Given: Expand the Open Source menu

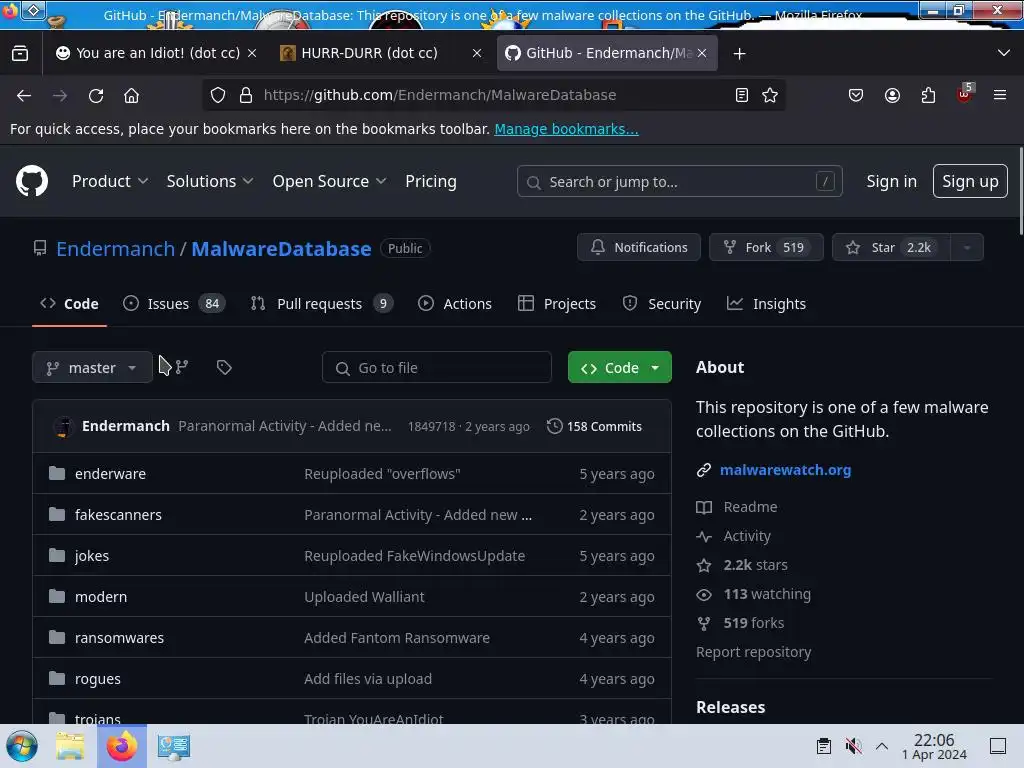Looking at the screenshot, I should [329, 181].
